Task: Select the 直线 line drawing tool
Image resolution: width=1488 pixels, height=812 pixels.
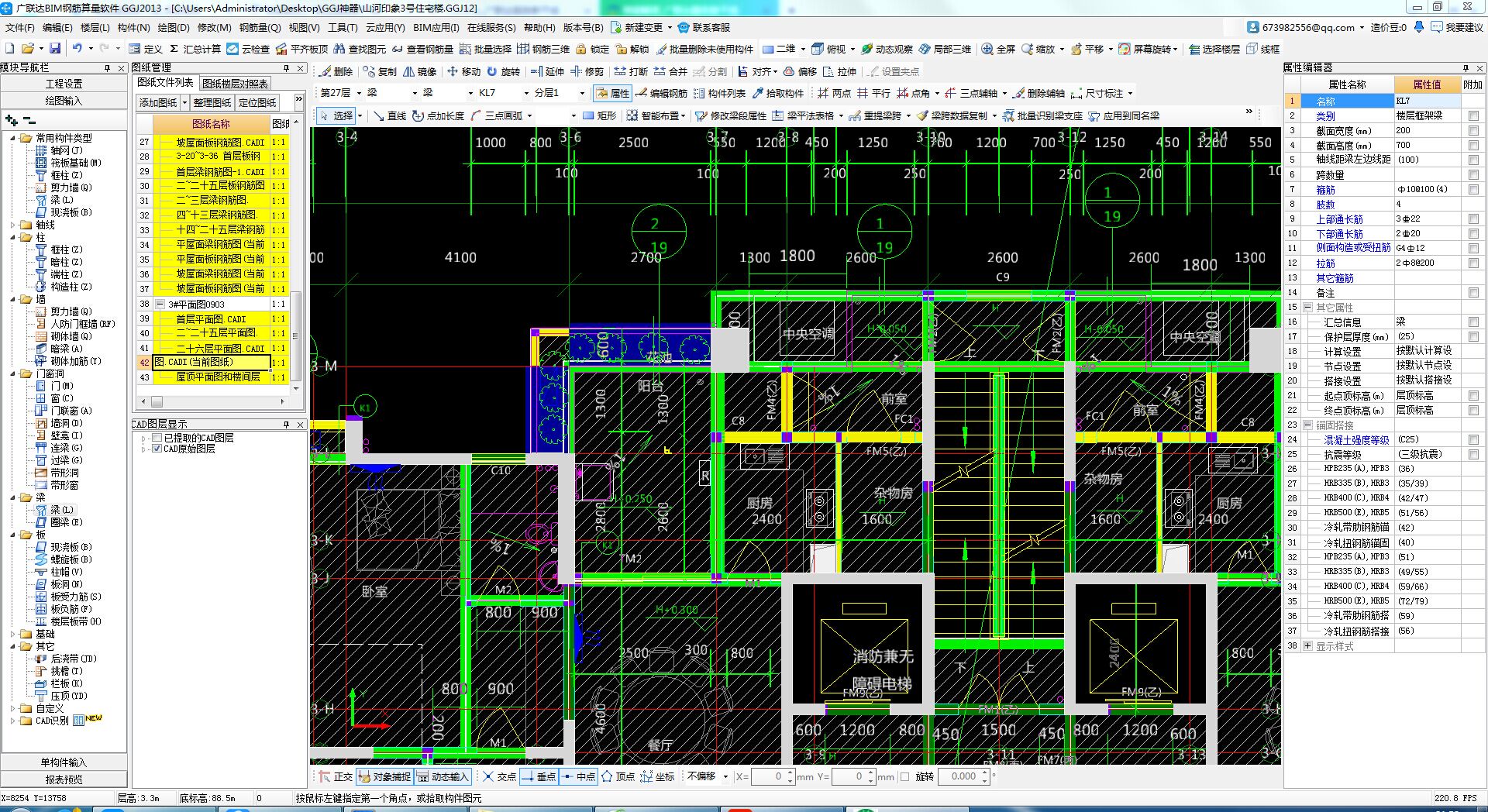Action: [x=389, y=115]
